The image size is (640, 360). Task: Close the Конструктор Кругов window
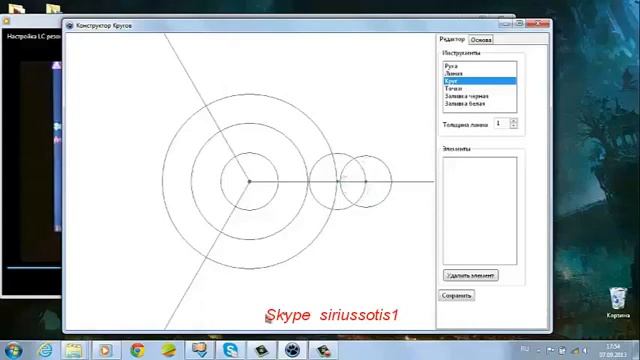click(x=538, y=24)
